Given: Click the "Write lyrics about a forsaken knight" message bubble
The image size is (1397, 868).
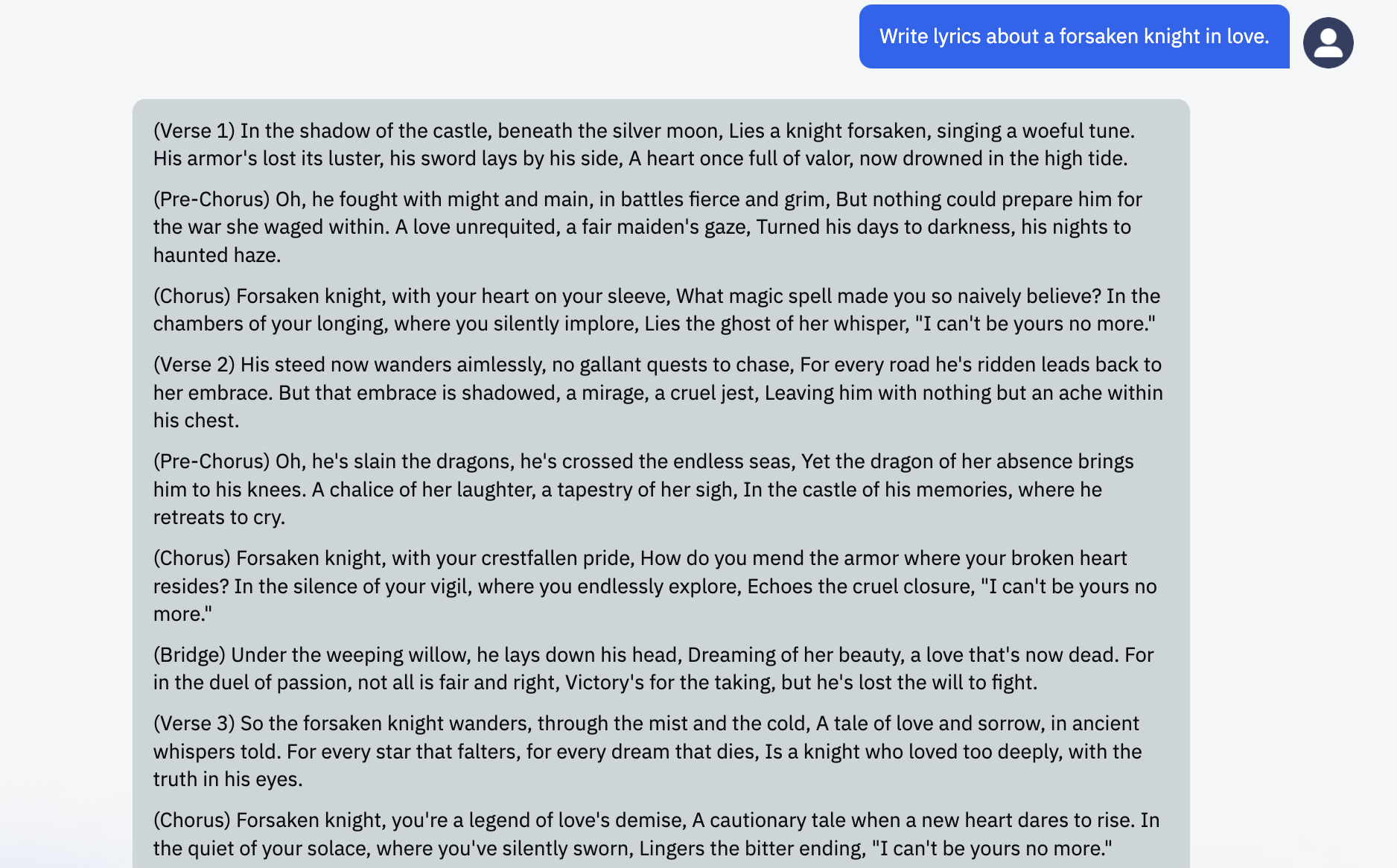Looking at the screenshot, I should tap(1074, 36).
